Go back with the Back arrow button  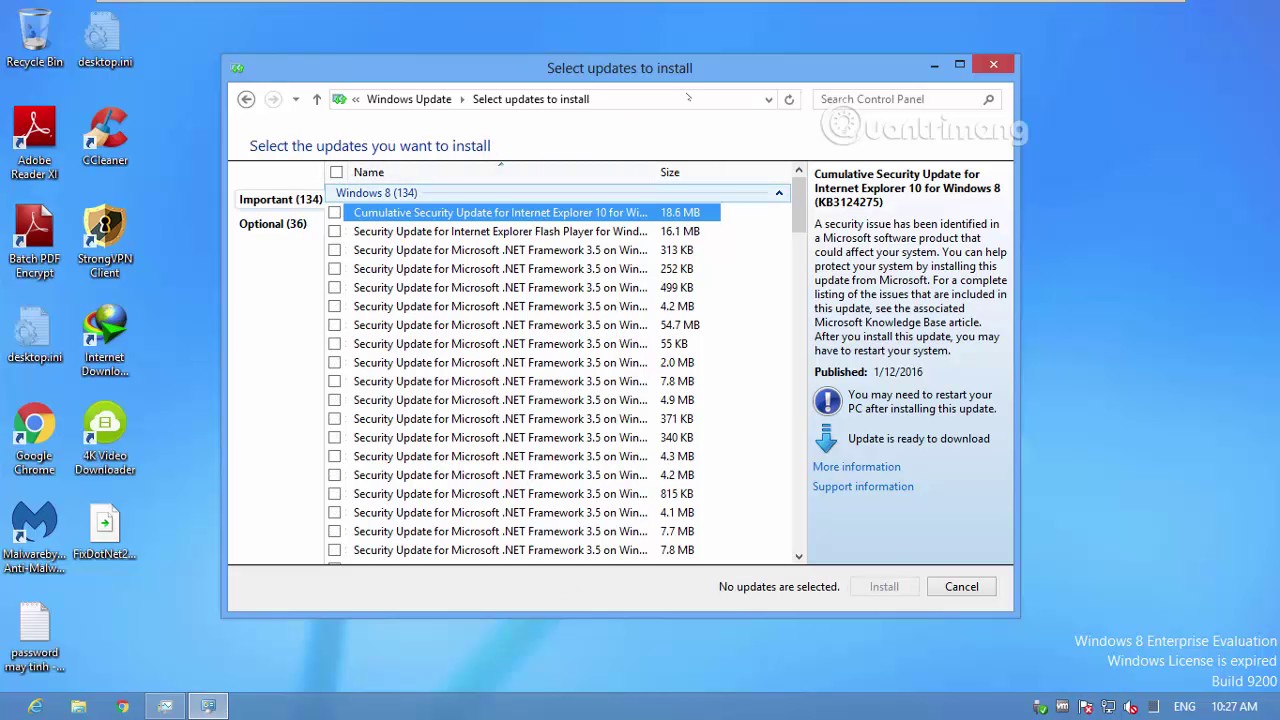246,99
